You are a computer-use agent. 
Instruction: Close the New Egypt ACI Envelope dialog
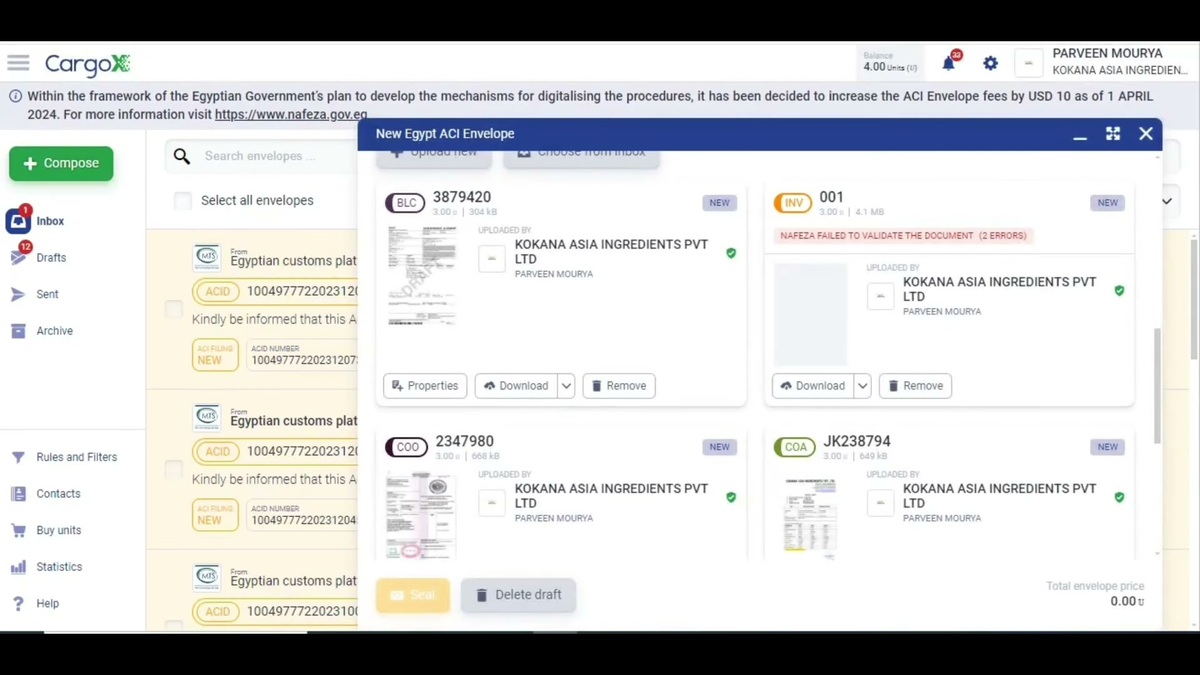[x=1146, y=134]
